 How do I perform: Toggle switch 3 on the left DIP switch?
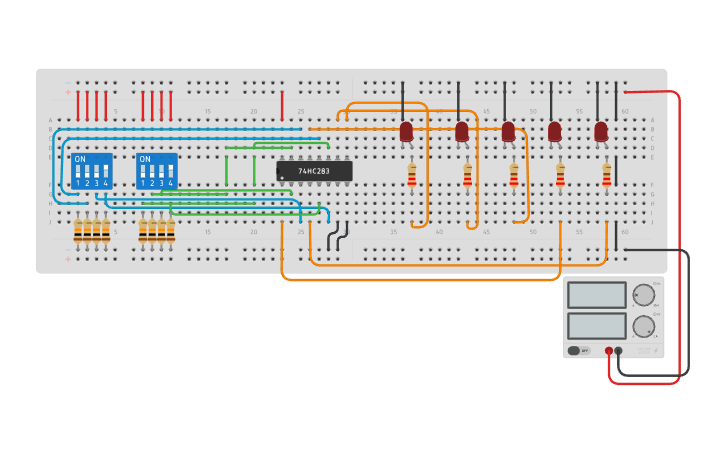coord(96,171)
